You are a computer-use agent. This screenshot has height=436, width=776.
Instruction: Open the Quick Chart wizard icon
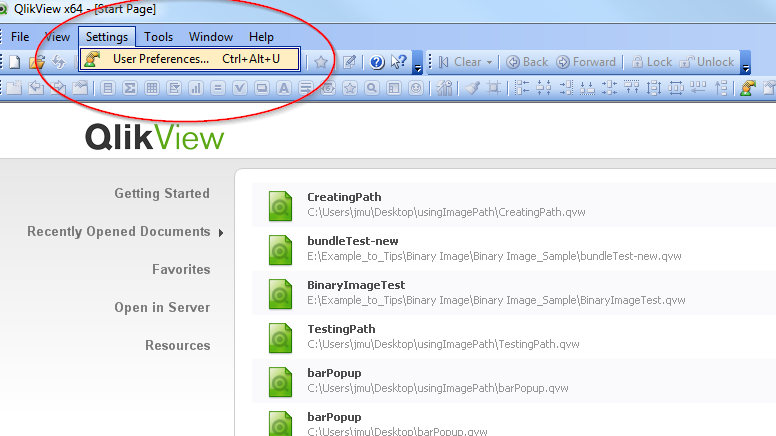444,88
